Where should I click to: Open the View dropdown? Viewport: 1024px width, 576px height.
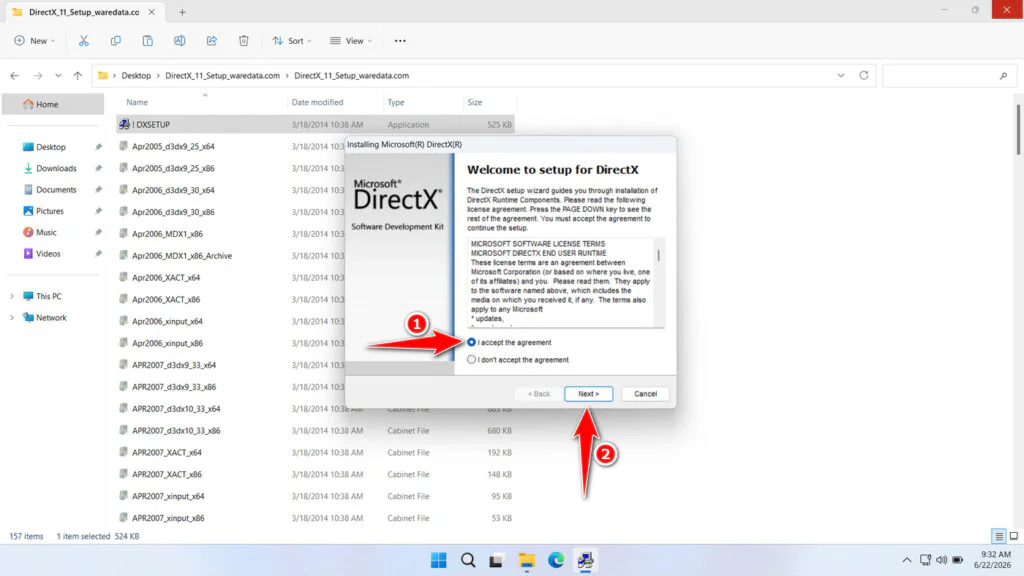point(351,40)
